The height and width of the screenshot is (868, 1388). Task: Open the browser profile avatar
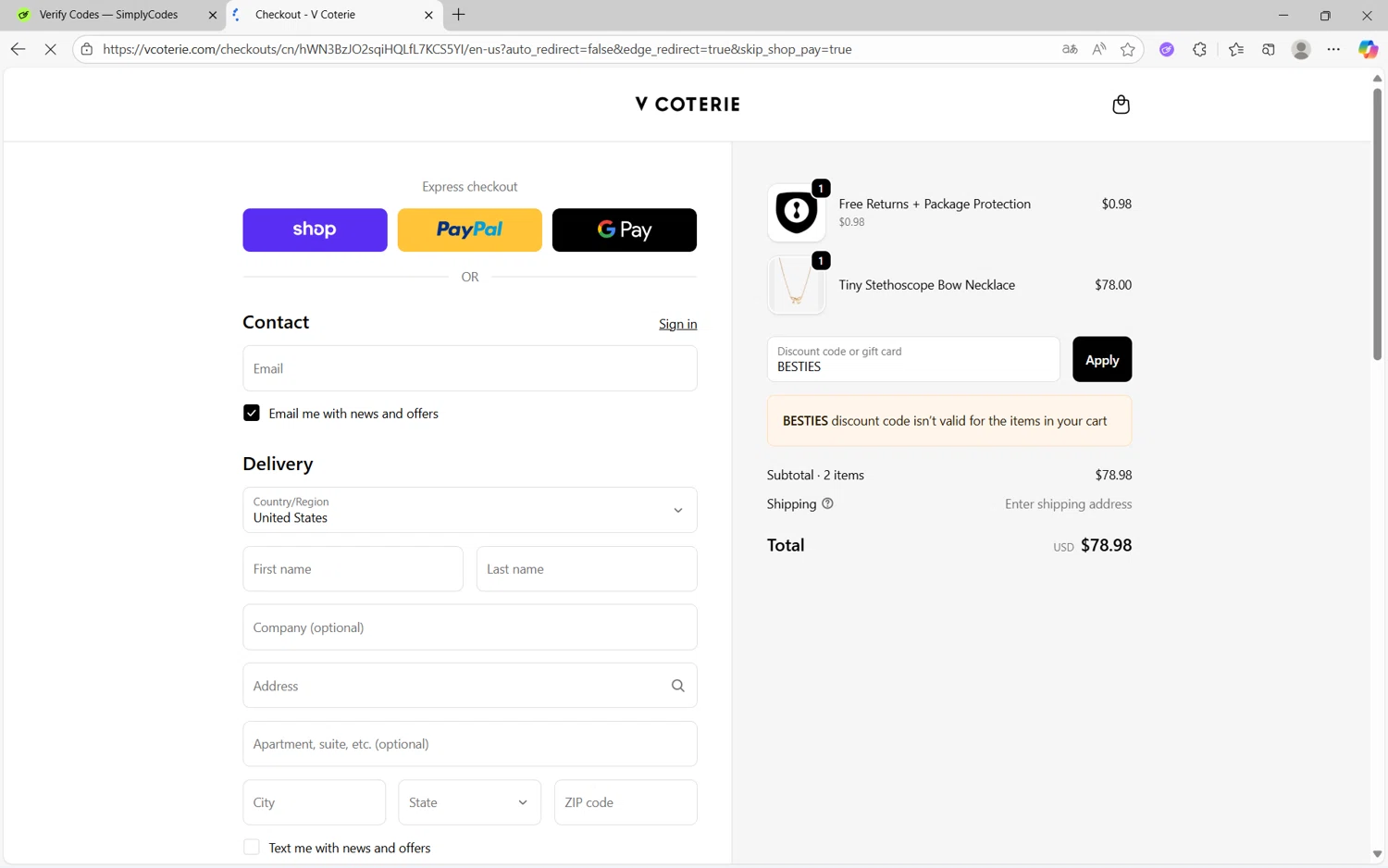tap(1301, 49)
